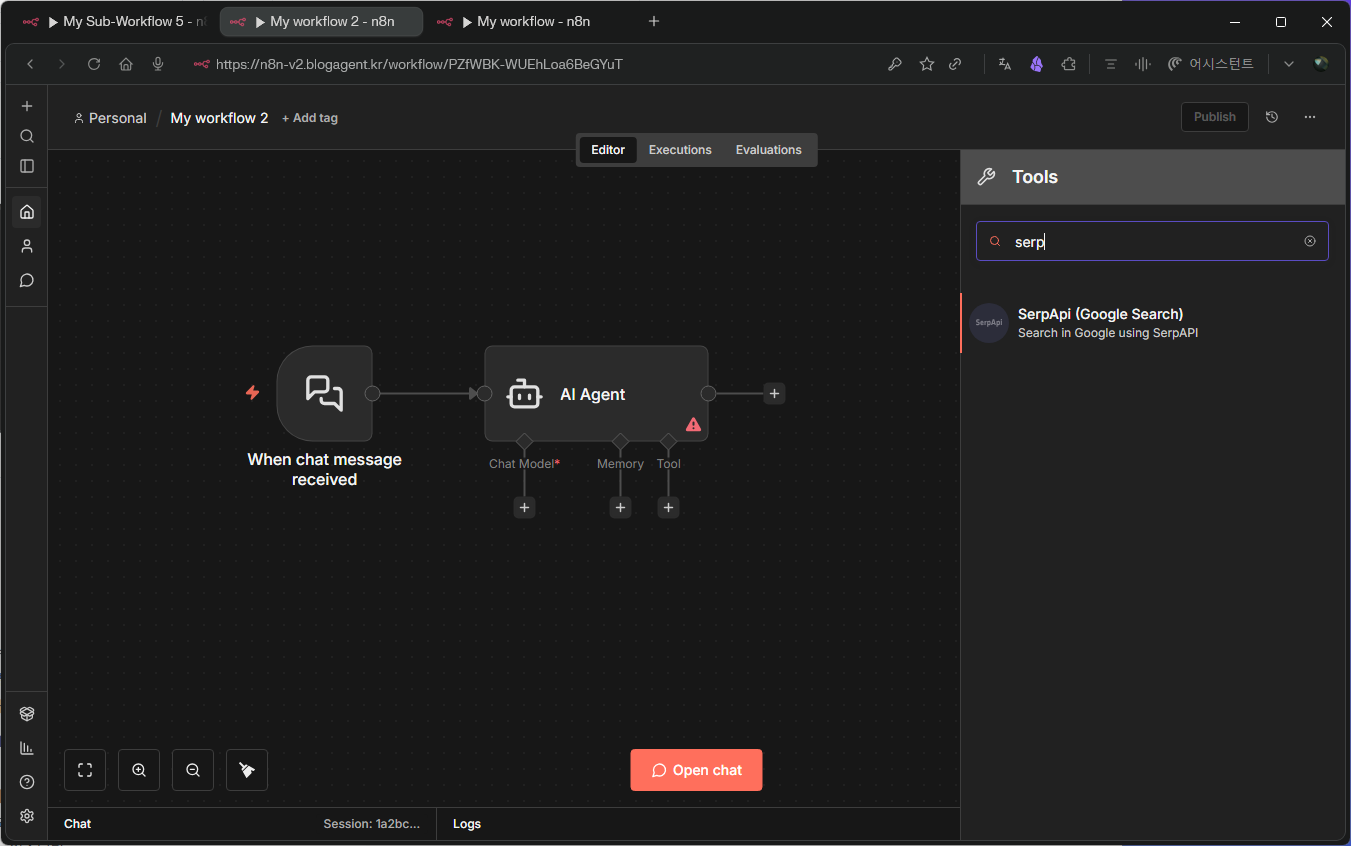This screenshot has width=1351, height=846.
Task: Clear the Tools search field
Action: tap(1310, 241)
